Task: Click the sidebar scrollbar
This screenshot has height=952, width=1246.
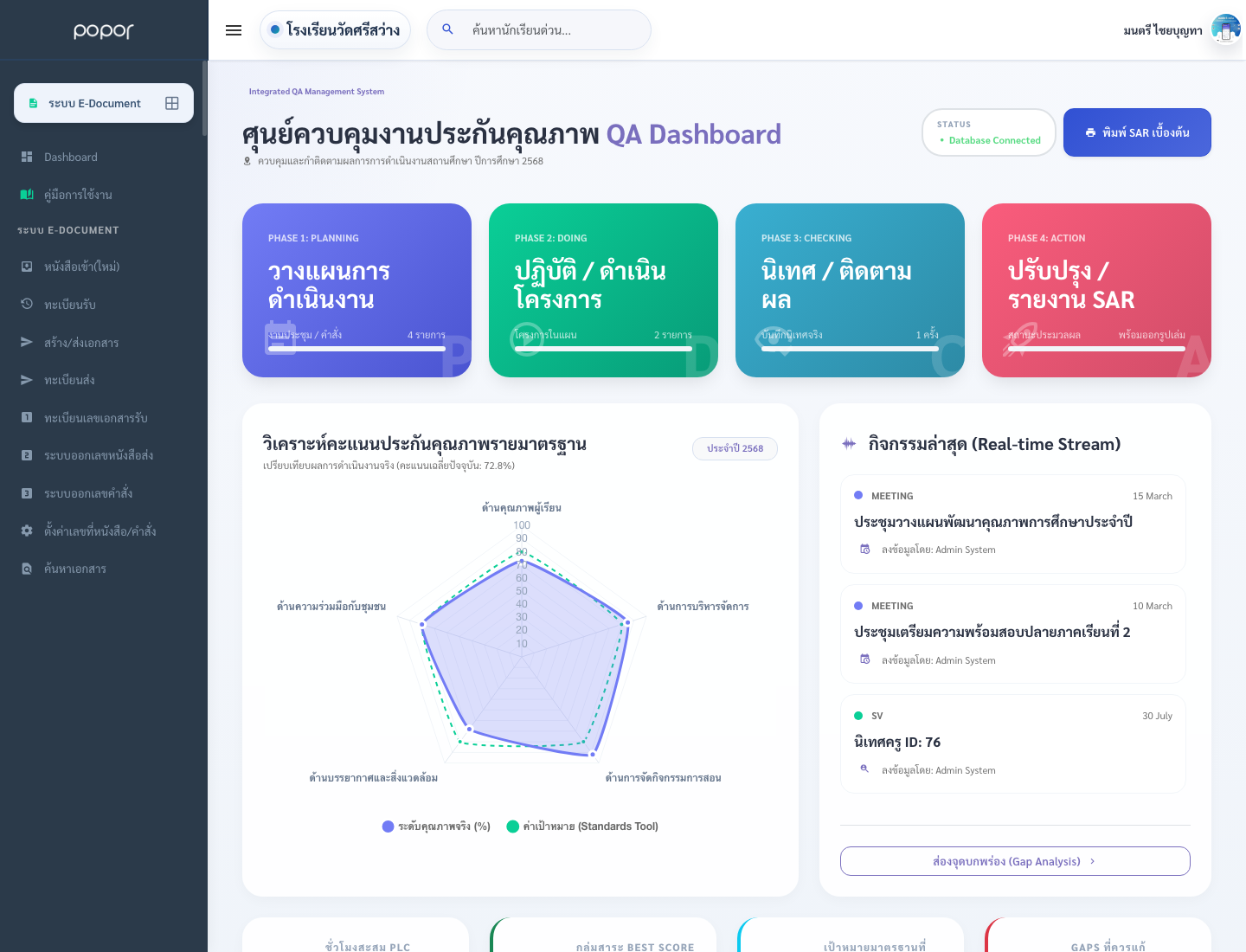Action: coord(204,98)
